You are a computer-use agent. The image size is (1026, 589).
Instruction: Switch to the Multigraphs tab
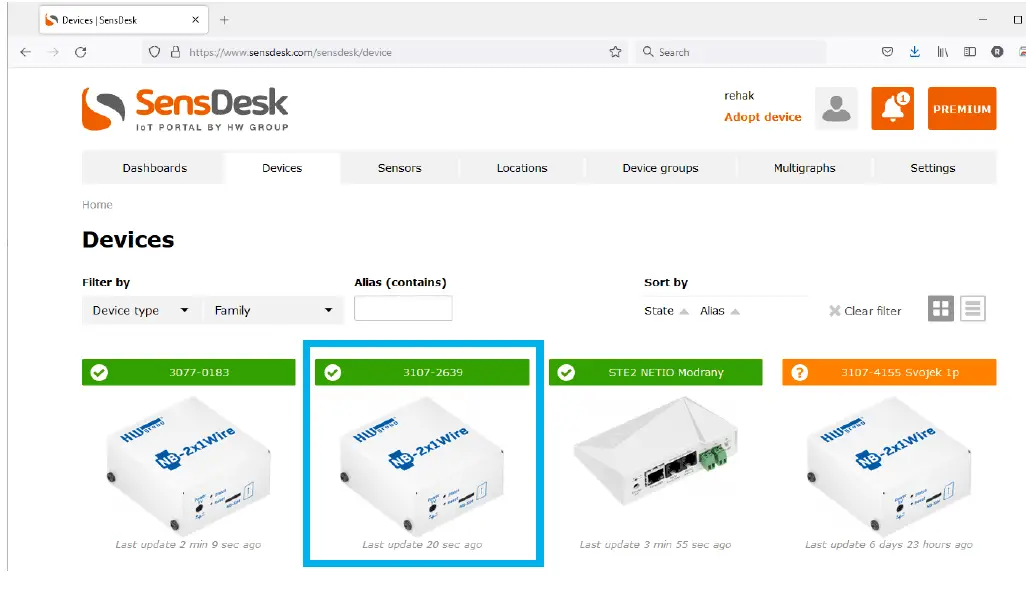(x=804, y=168)
